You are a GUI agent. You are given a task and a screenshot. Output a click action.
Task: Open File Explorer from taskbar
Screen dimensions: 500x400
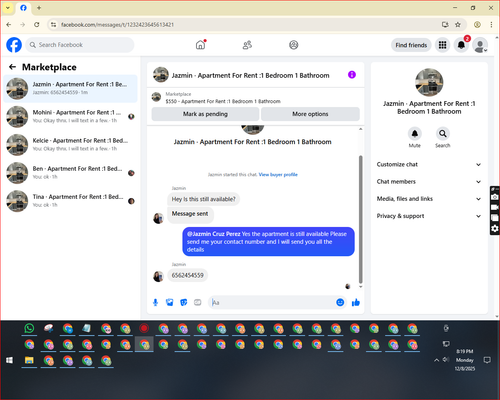pyautogui.click(x=29, y=360)
